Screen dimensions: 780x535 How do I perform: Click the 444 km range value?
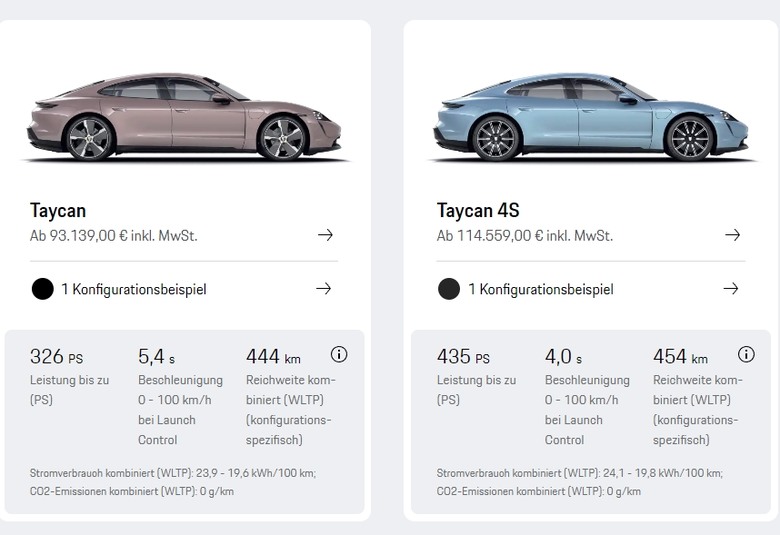(x=273, y=357)
